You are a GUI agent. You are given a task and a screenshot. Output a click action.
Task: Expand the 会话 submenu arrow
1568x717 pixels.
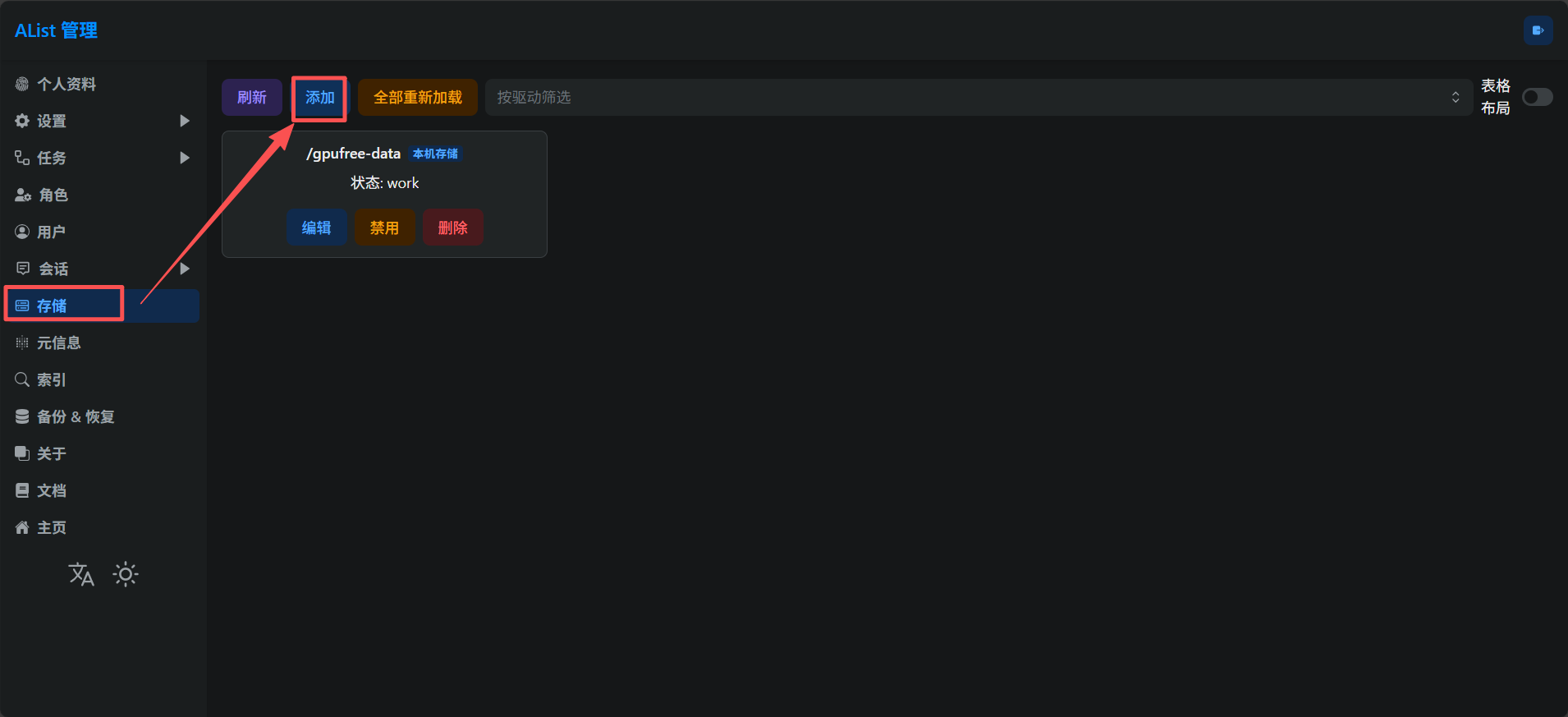tap(185, 269)
